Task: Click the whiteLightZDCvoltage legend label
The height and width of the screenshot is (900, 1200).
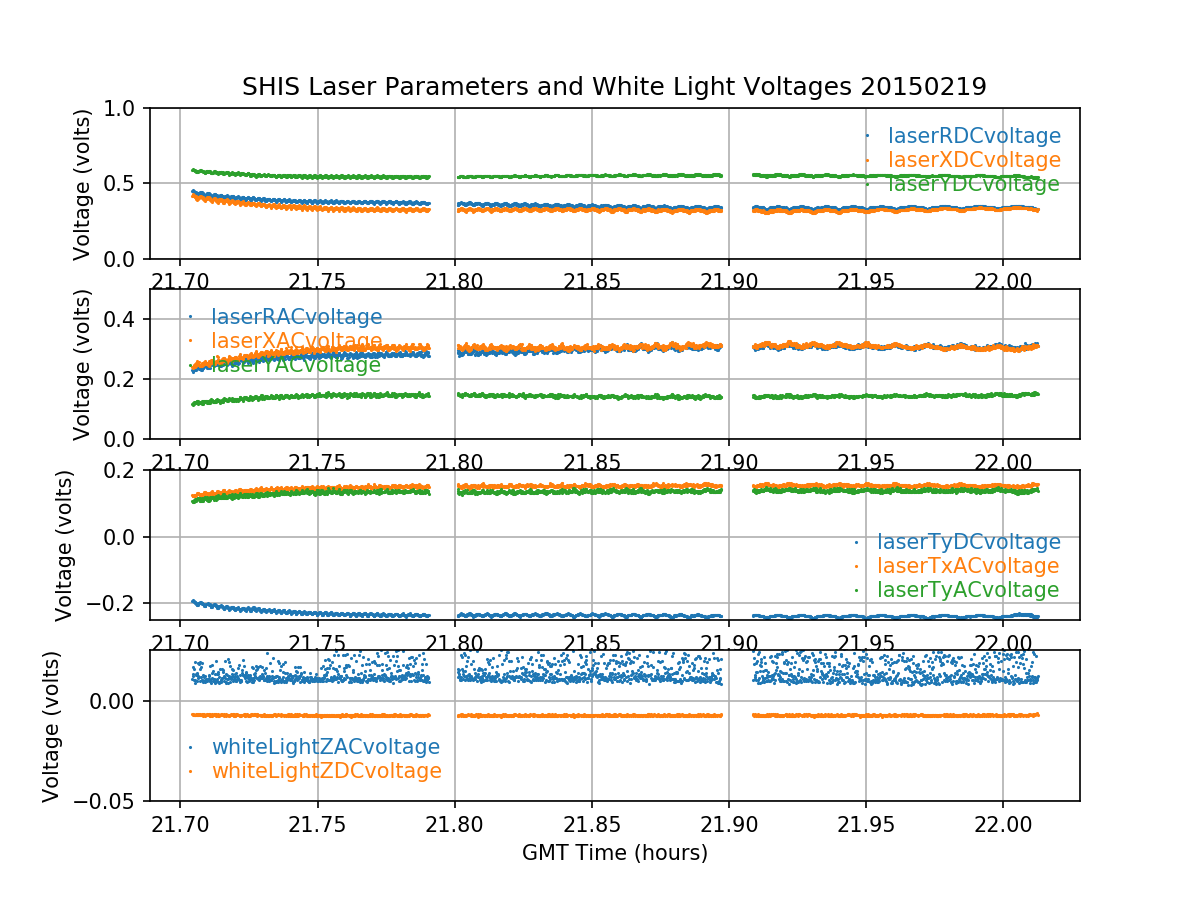Action: coord(326,771)
